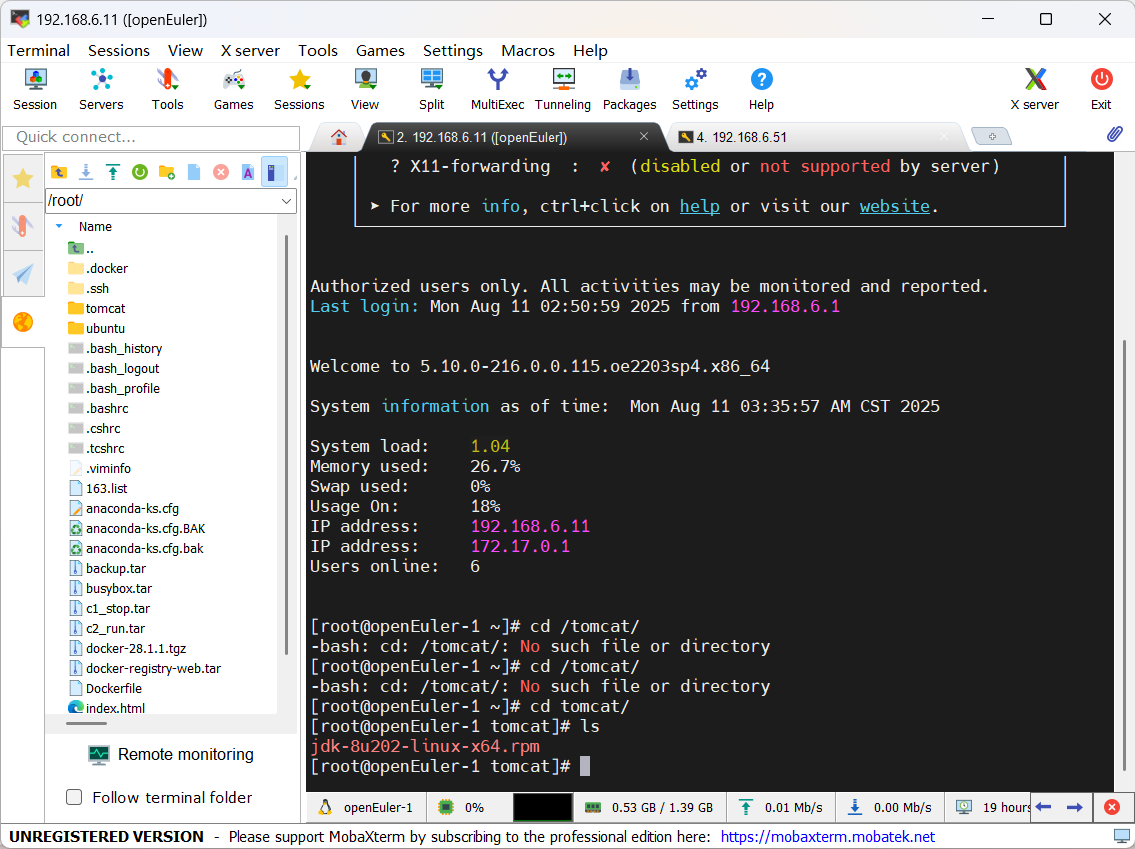The image size is (1135, 849).
Task: Open the X server menu
Action: pos(250,51)
